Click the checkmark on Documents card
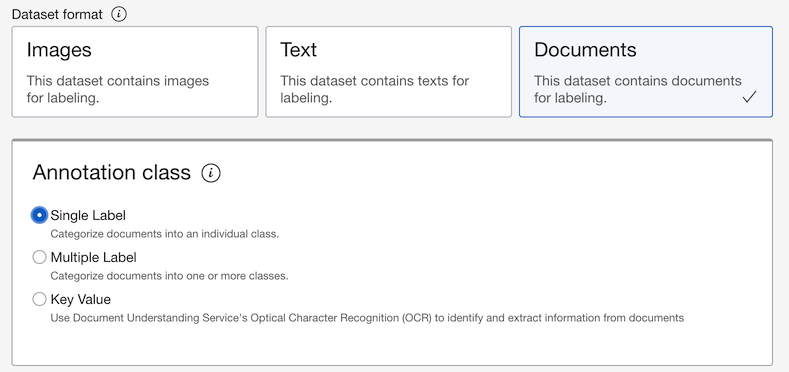The height and width of the screenshot is (372, 789). click(749, 97)
